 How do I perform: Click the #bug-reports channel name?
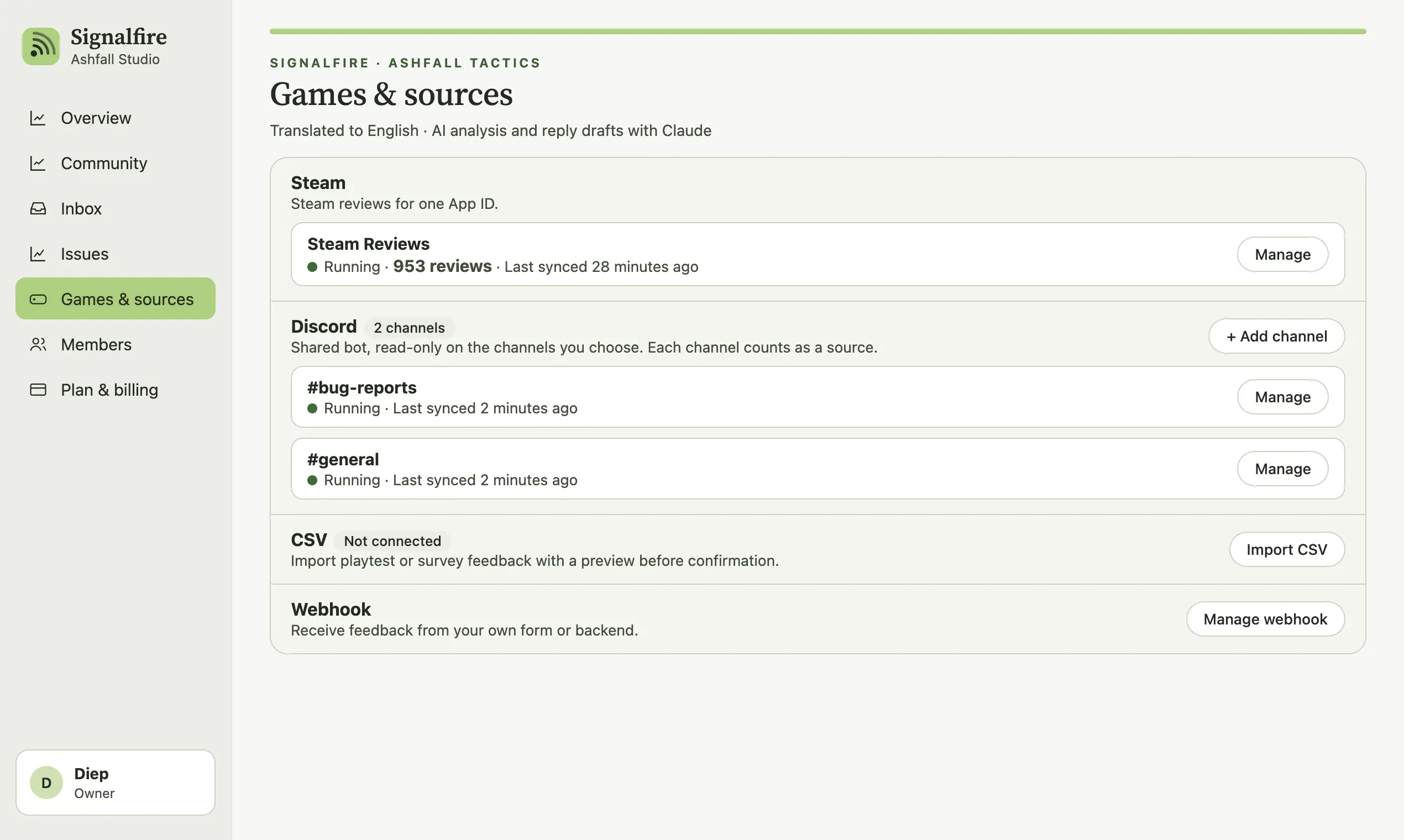[x=362, y=387]
